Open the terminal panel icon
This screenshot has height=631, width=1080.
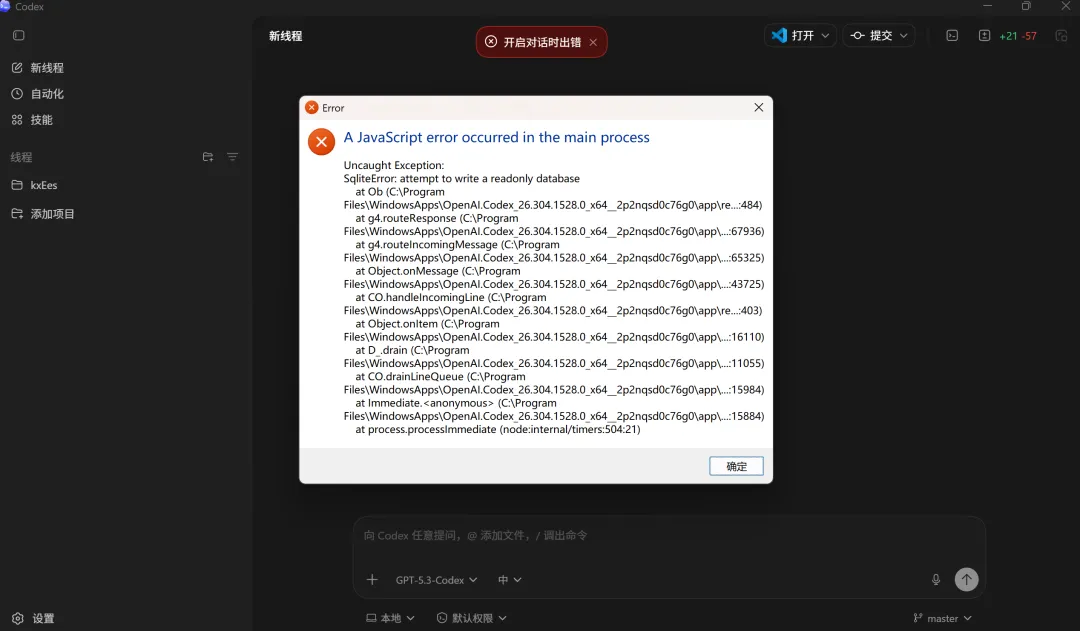(x=952, y=35)
